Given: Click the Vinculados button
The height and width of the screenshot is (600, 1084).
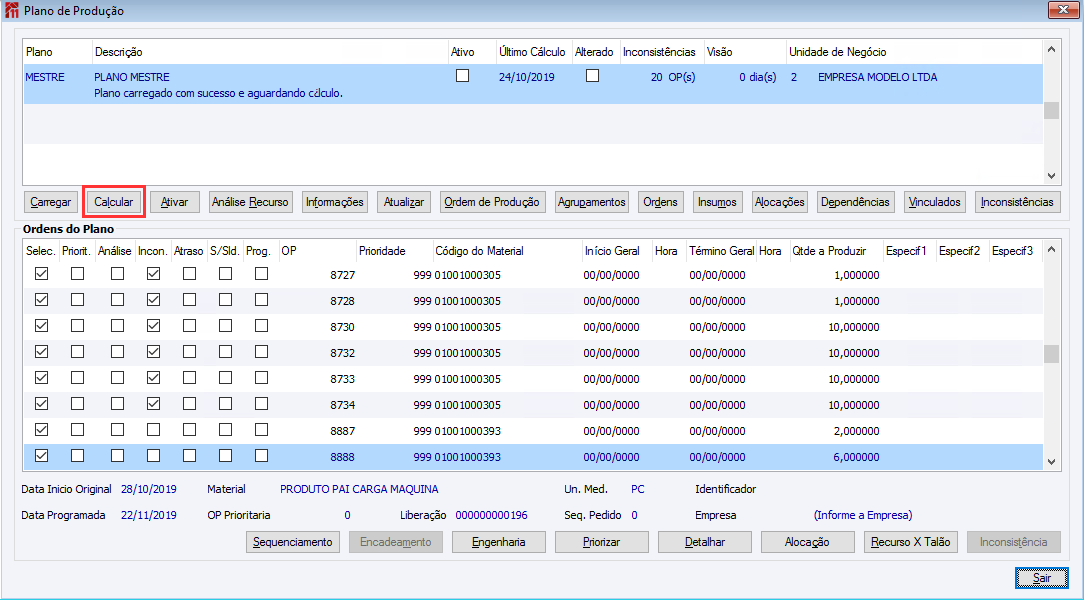Looking at the screenshot, I should click(x=935, y=202).
